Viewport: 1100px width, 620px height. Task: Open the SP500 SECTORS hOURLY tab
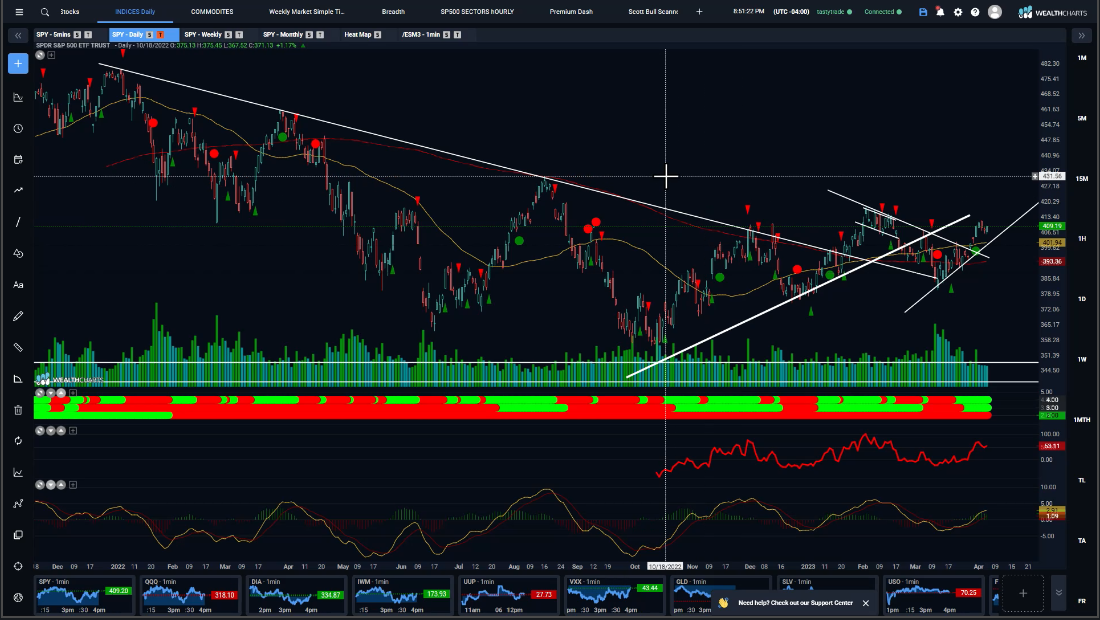pos(477,12)
